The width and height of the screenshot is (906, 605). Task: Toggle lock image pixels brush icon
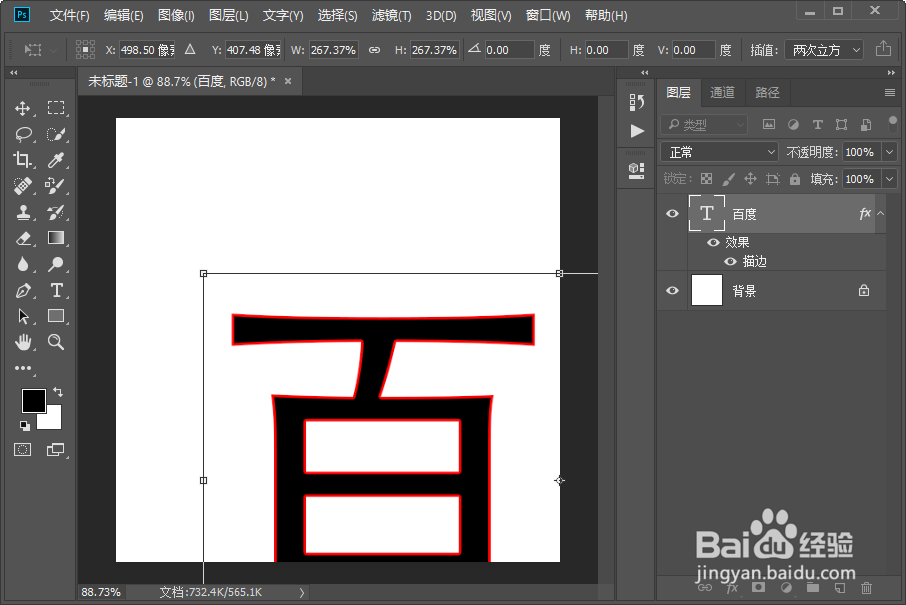coord(729,179)
